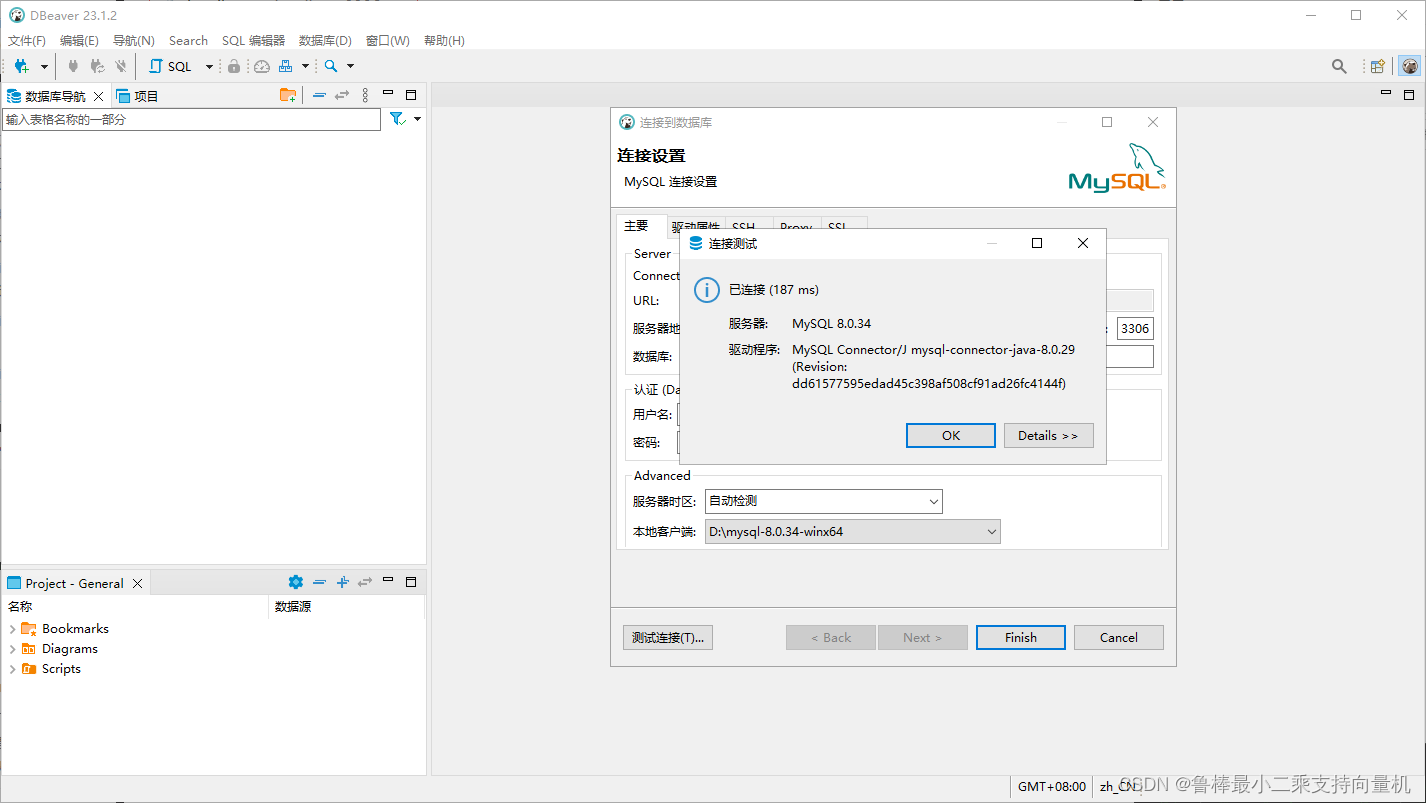This screenshot has width=1426, height=803.
Task: Toggle link with editor in navigator panel
Action: [342, 95]
